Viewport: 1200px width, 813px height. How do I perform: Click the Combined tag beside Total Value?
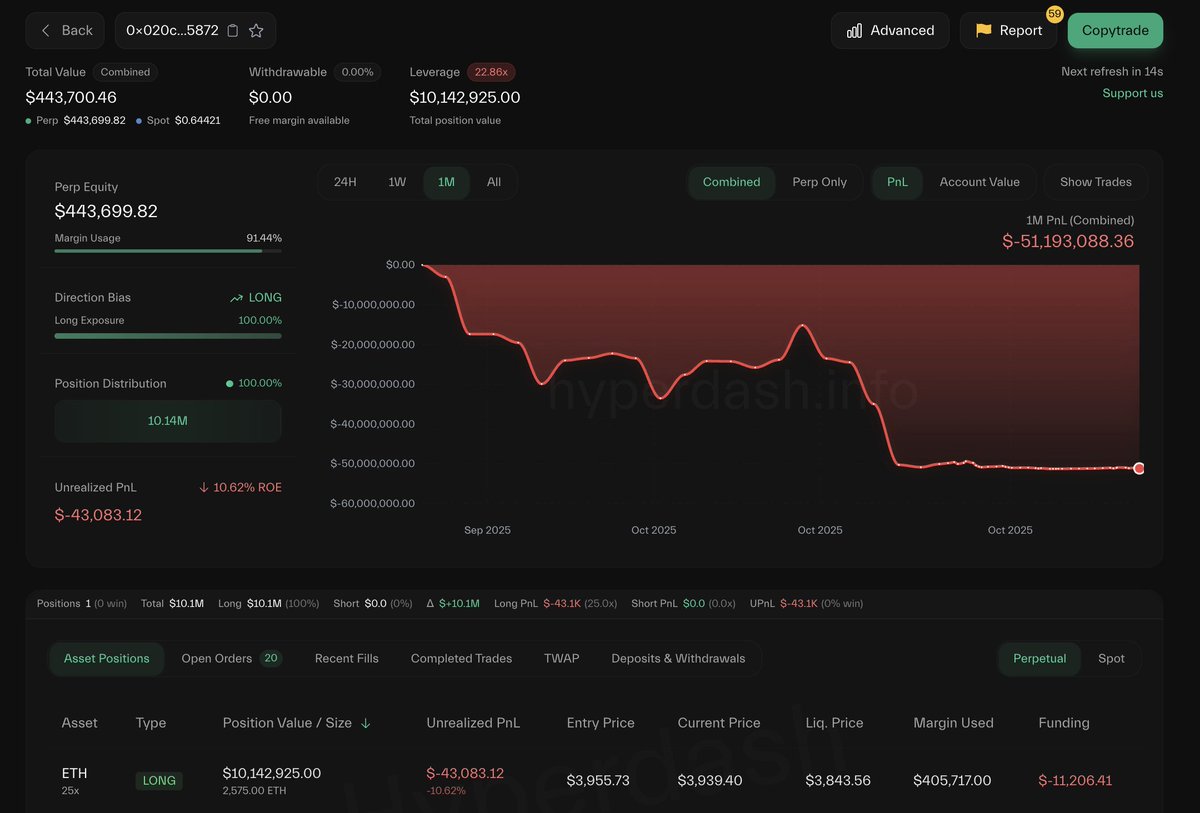coord(125,72)
